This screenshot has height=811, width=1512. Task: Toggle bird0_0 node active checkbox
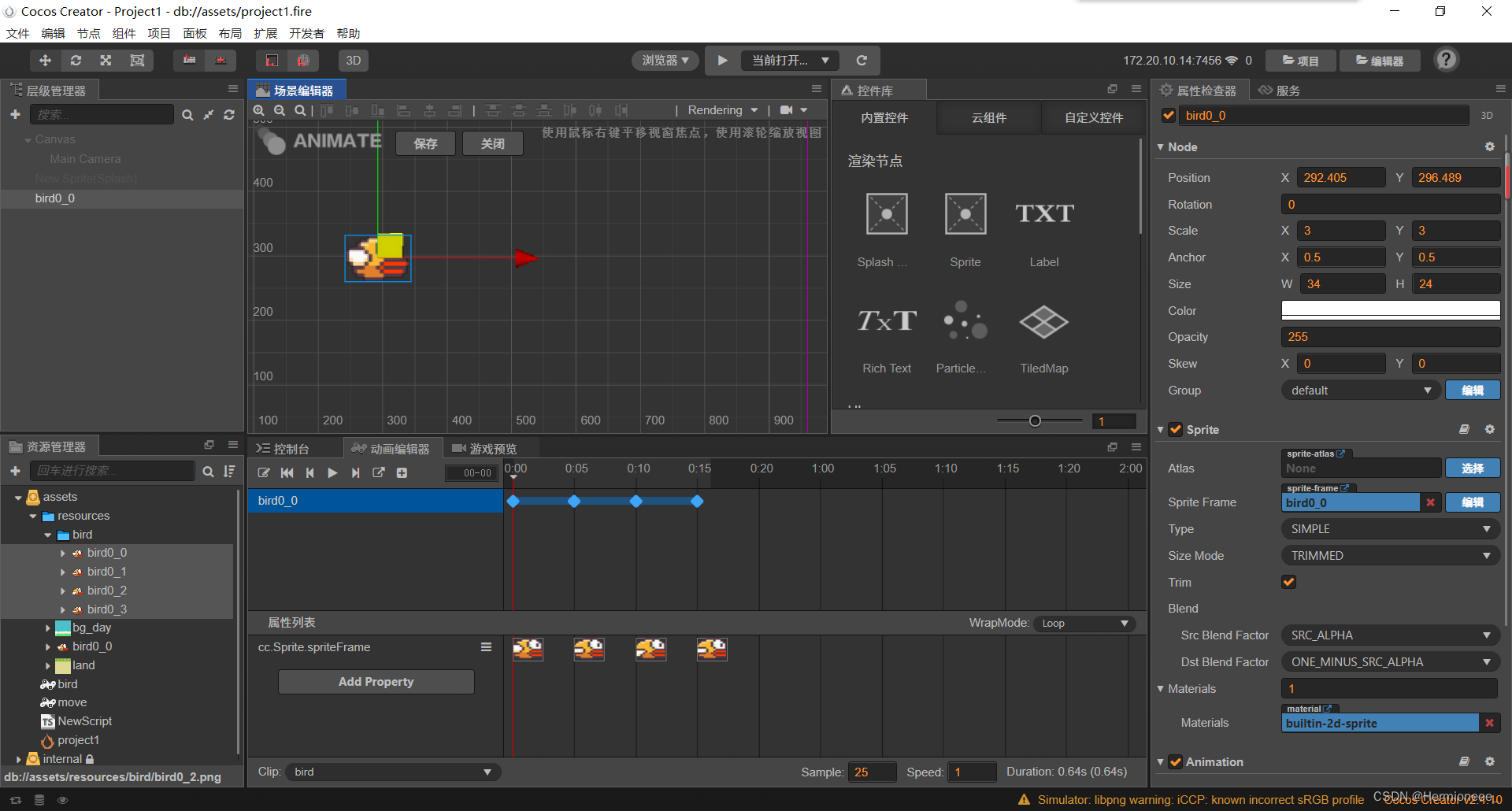1169,116
